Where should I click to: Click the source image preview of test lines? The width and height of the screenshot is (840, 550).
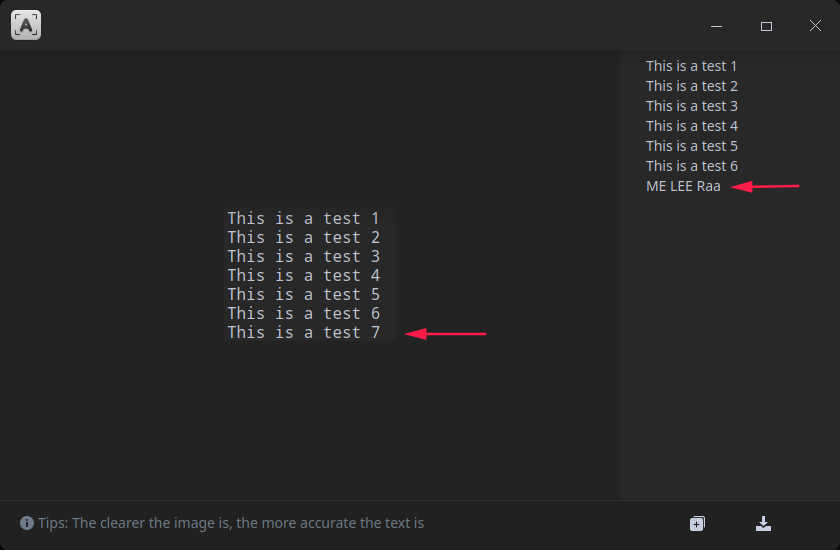(x=310, y=275)
